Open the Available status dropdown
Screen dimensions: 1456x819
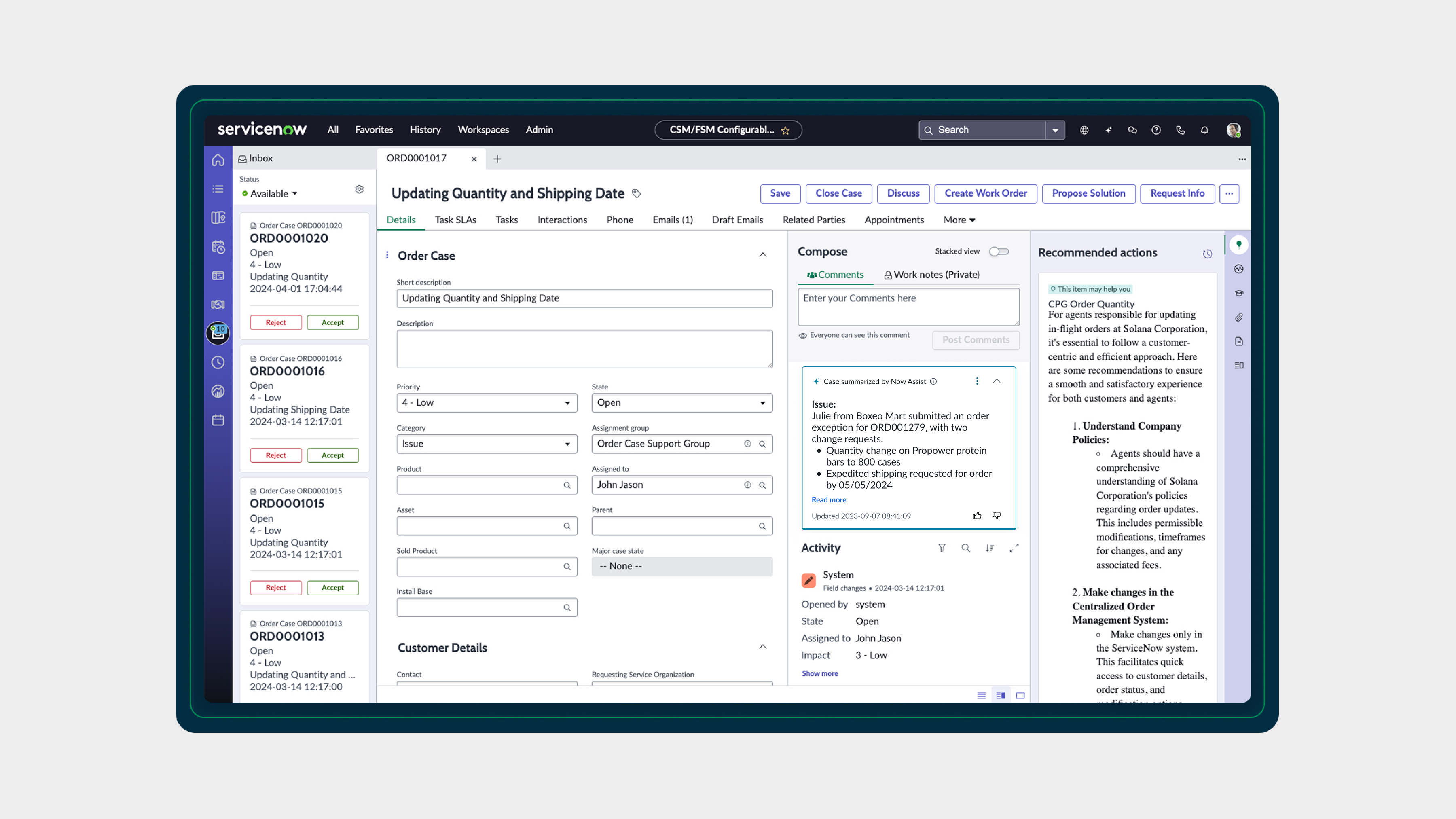(x=273, y=194)
